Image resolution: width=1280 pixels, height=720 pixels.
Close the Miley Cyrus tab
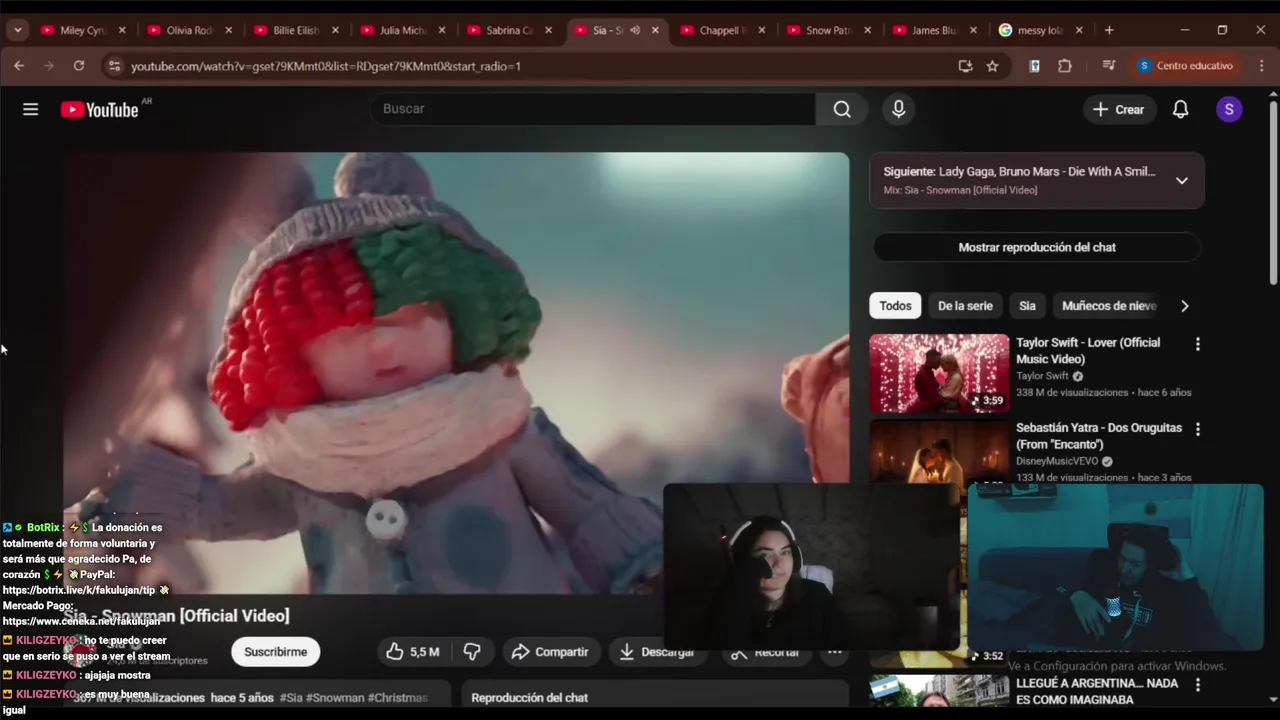[122, 30]
